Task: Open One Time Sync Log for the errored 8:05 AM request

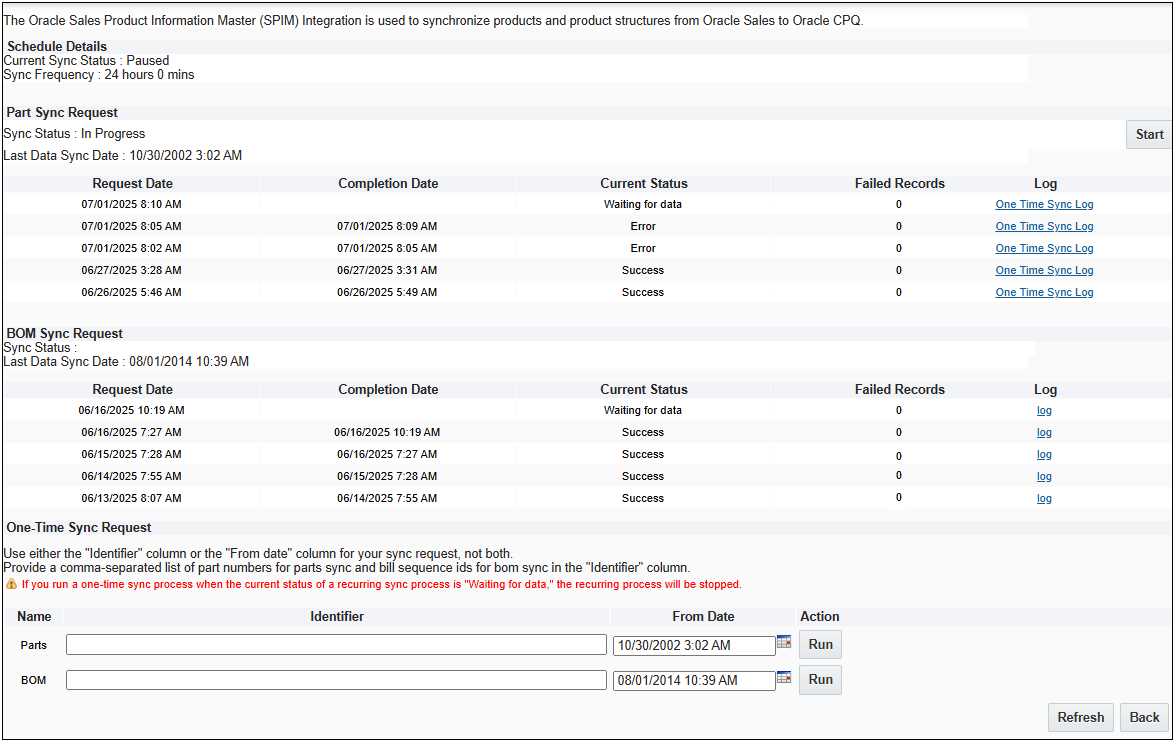Action: point(1044,226)
